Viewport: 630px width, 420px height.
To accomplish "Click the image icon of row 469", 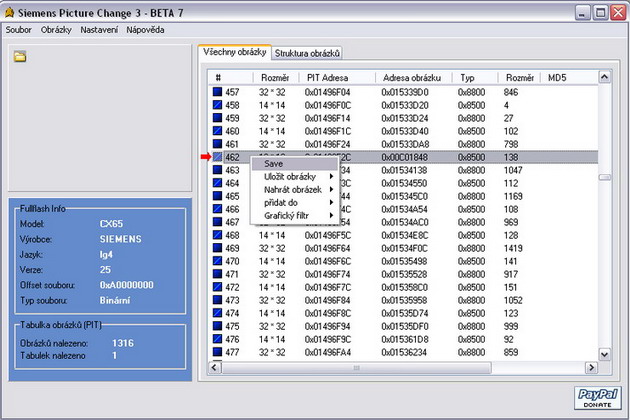I will pos(217,248).
